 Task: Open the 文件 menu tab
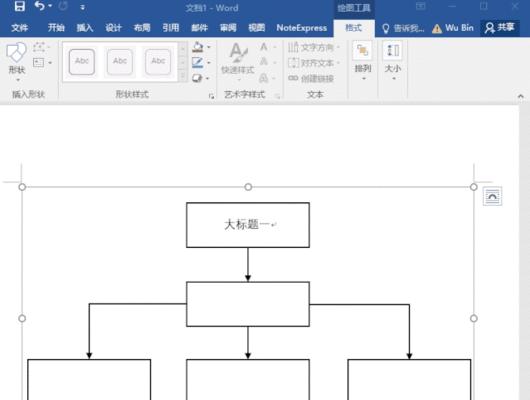pyautogui.click(x=19, y=28)
